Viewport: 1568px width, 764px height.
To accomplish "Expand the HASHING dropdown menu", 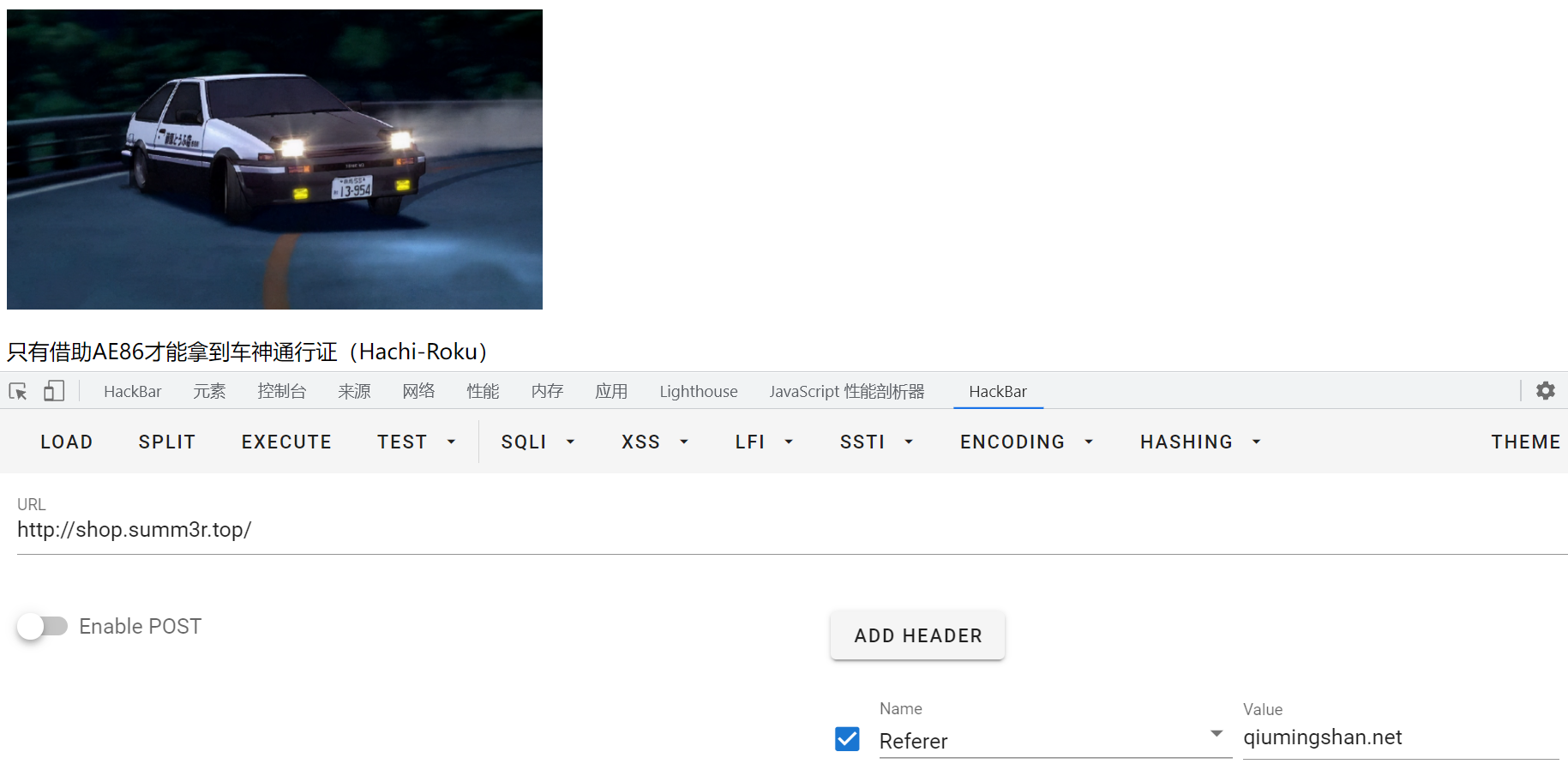I will pyautogui.click(x=1199, y=442).
